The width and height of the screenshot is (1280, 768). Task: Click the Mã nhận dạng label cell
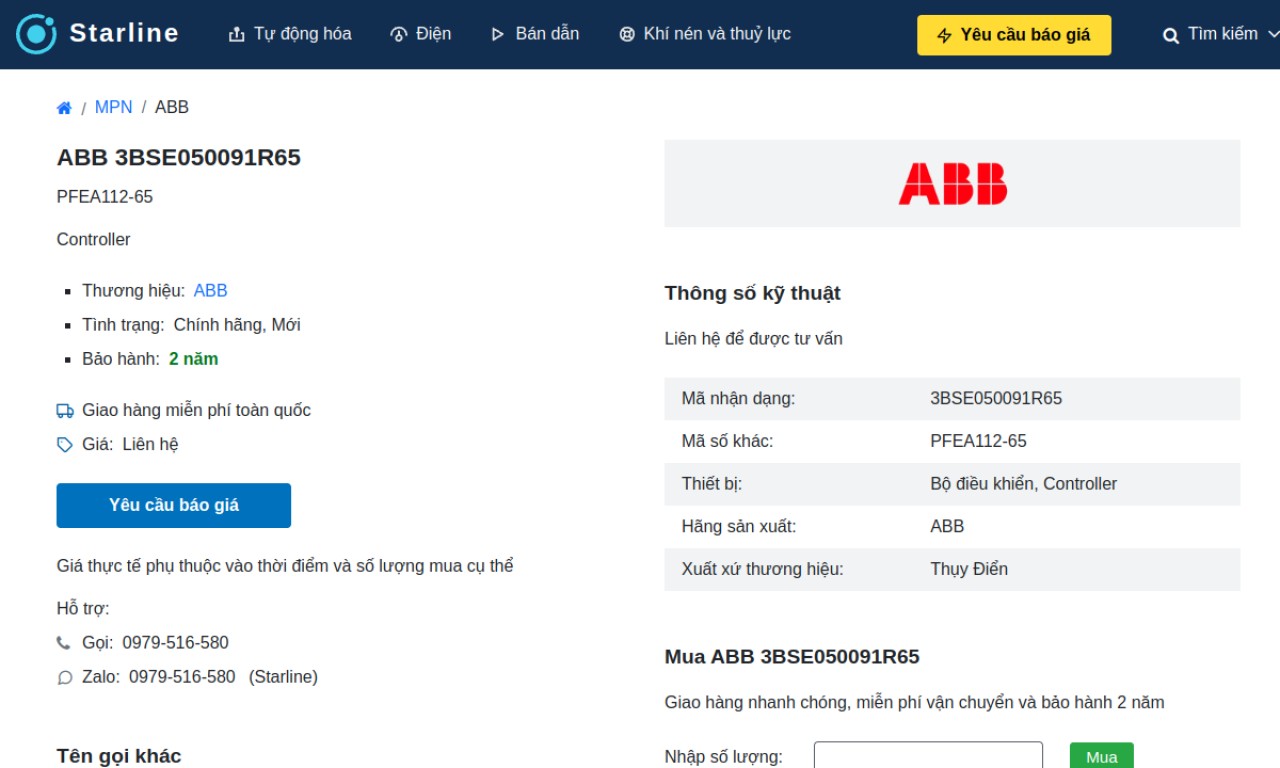(739, 398)
